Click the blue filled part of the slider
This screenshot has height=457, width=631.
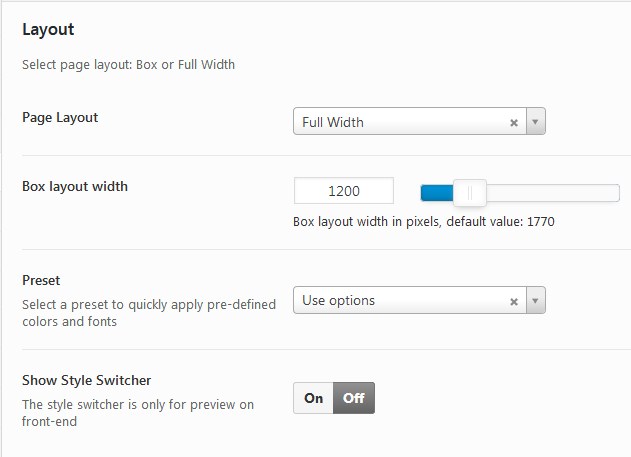click(x=437, y=193)
